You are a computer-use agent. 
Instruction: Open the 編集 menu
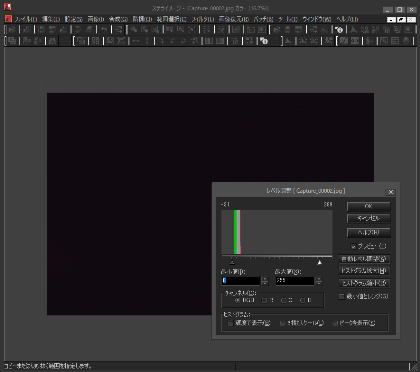tap(51, 19)
